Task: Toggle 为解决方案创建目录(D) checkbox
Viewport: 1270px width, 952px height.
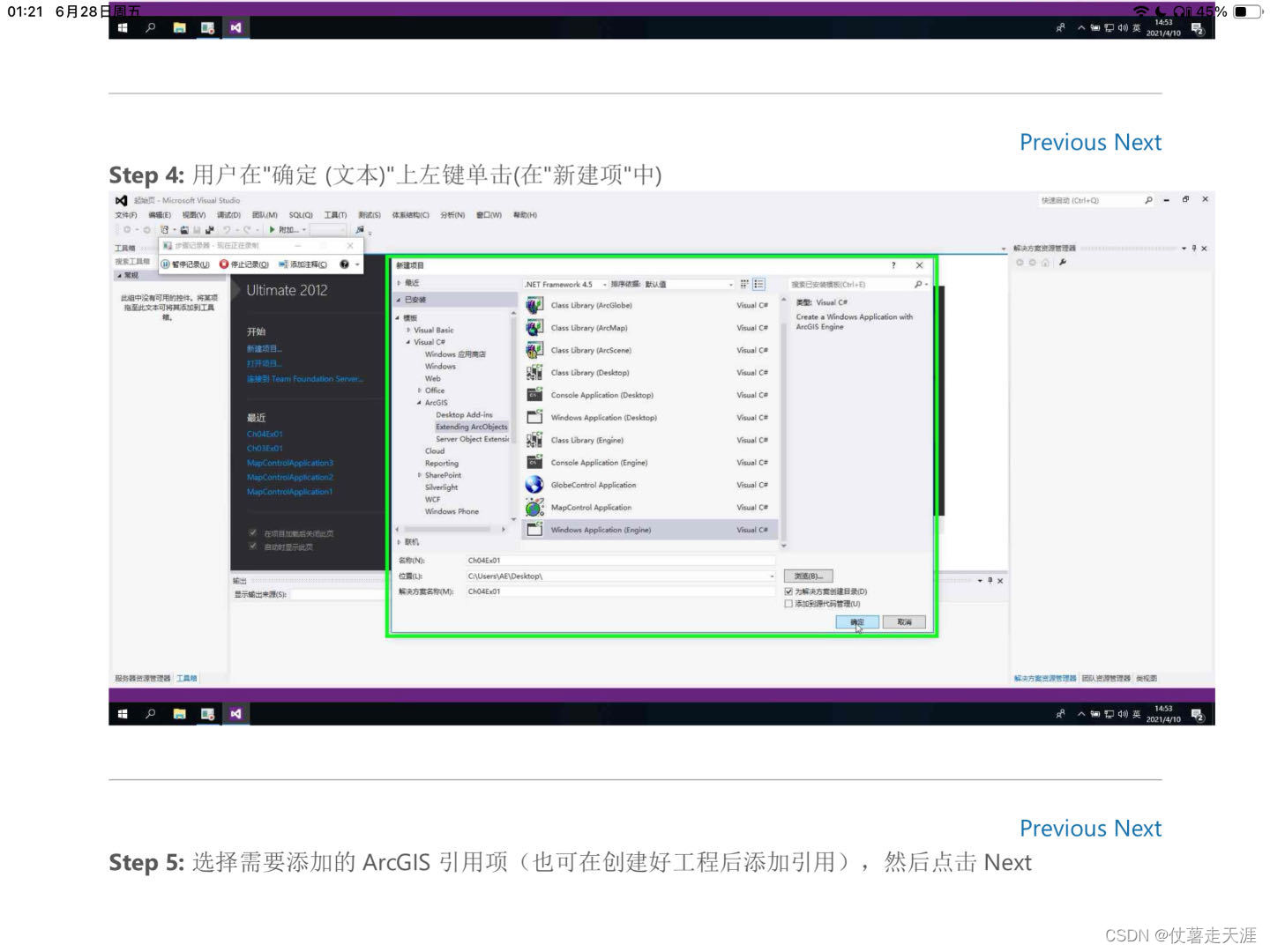Action: (788, 591)
